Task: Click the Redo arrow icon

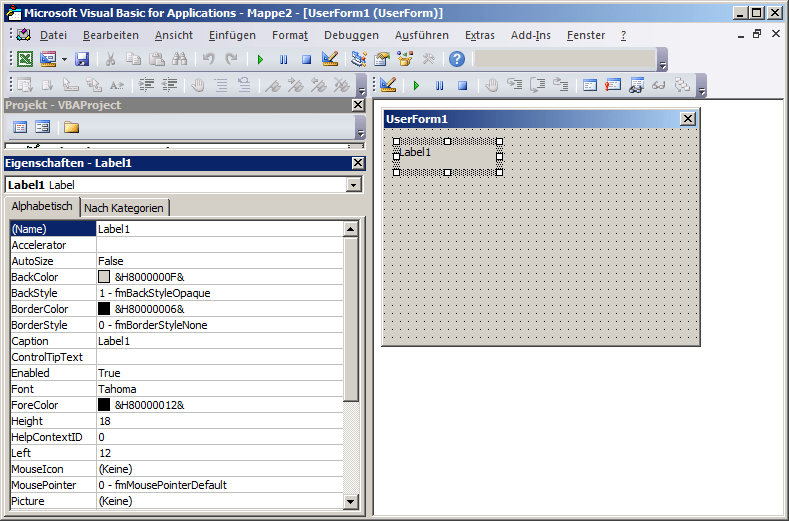Action: (x=231, y=59)
